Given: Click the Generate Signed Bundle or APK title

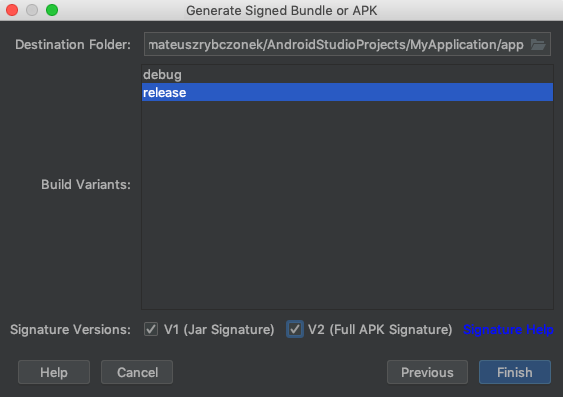Looking at the screenshot, I should pyautogui.click(x=282, y=10).
